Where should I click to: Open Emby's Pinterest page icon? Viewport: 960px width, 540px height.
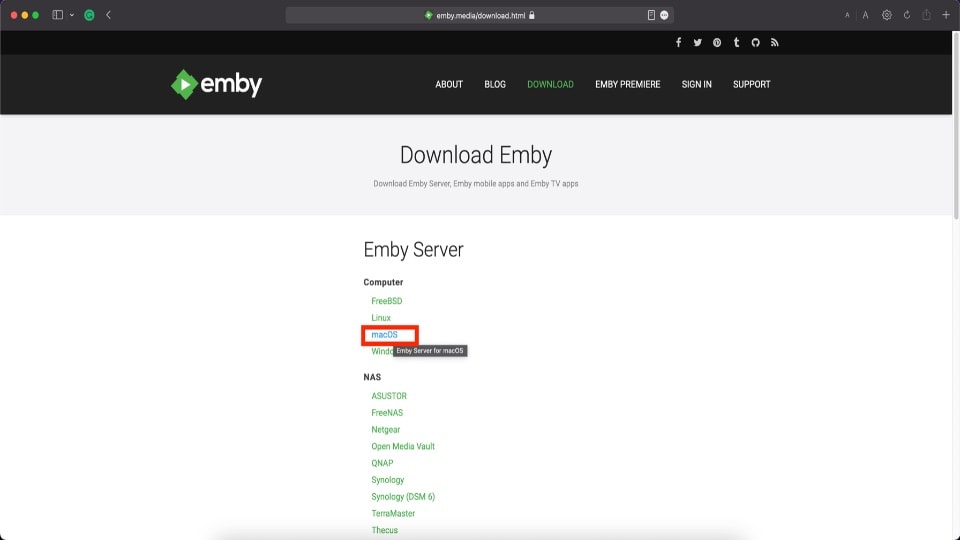717,42
